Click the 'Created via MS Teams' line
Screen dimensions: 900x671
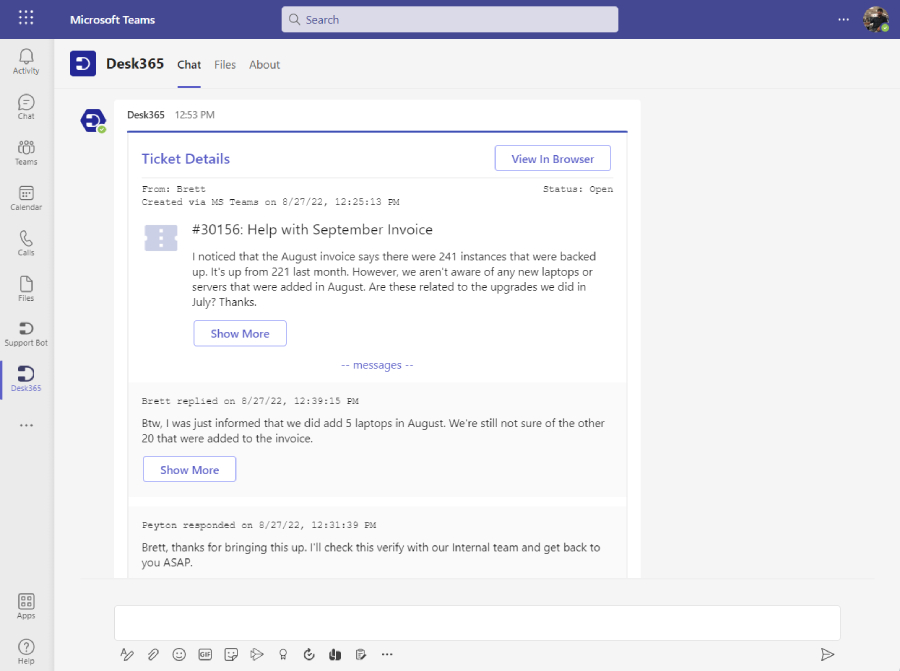(x=270, y=202)
